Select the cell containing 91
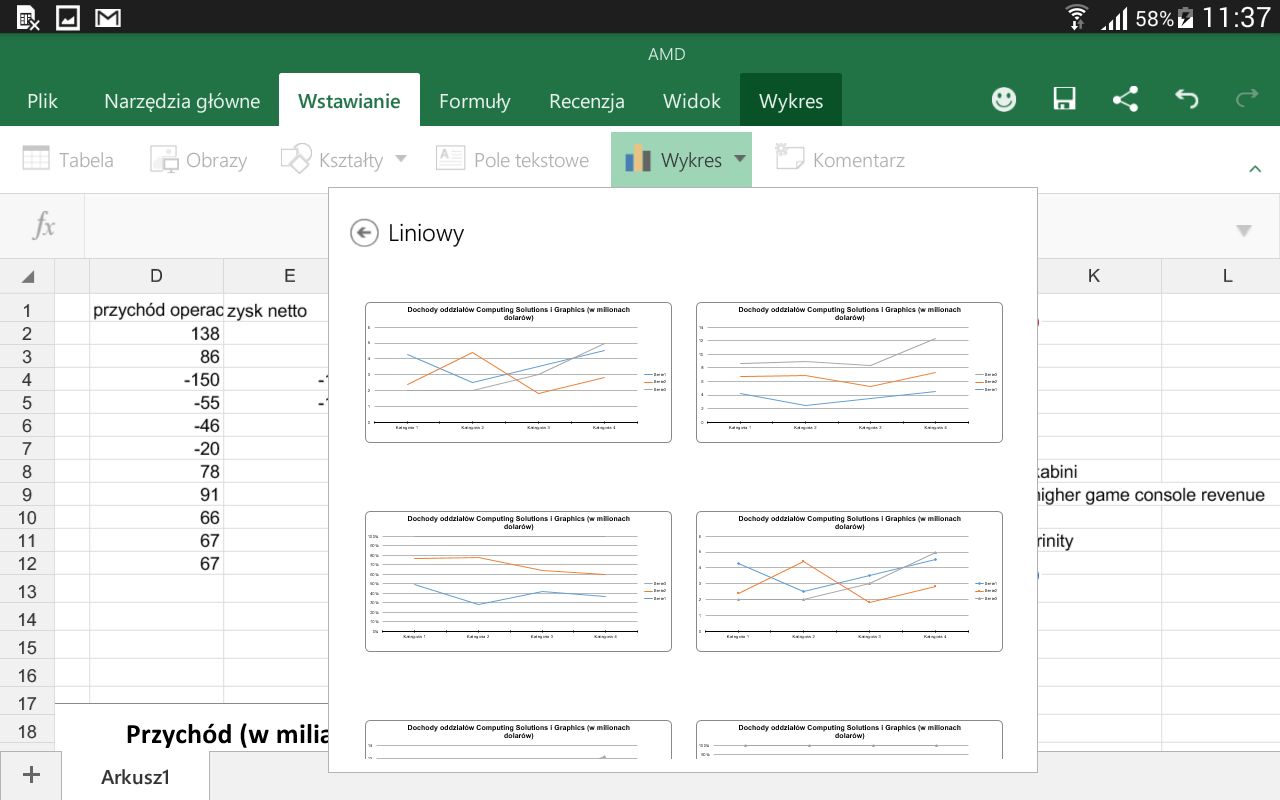 click(156, 494)
